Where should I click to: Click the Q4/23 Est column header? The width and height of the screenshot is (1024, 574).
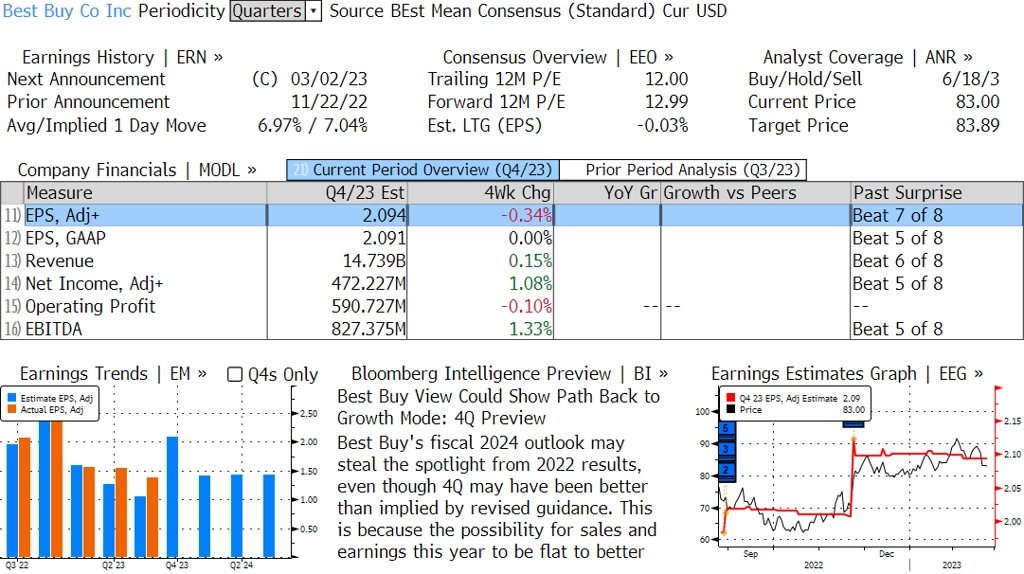(336, 193)
